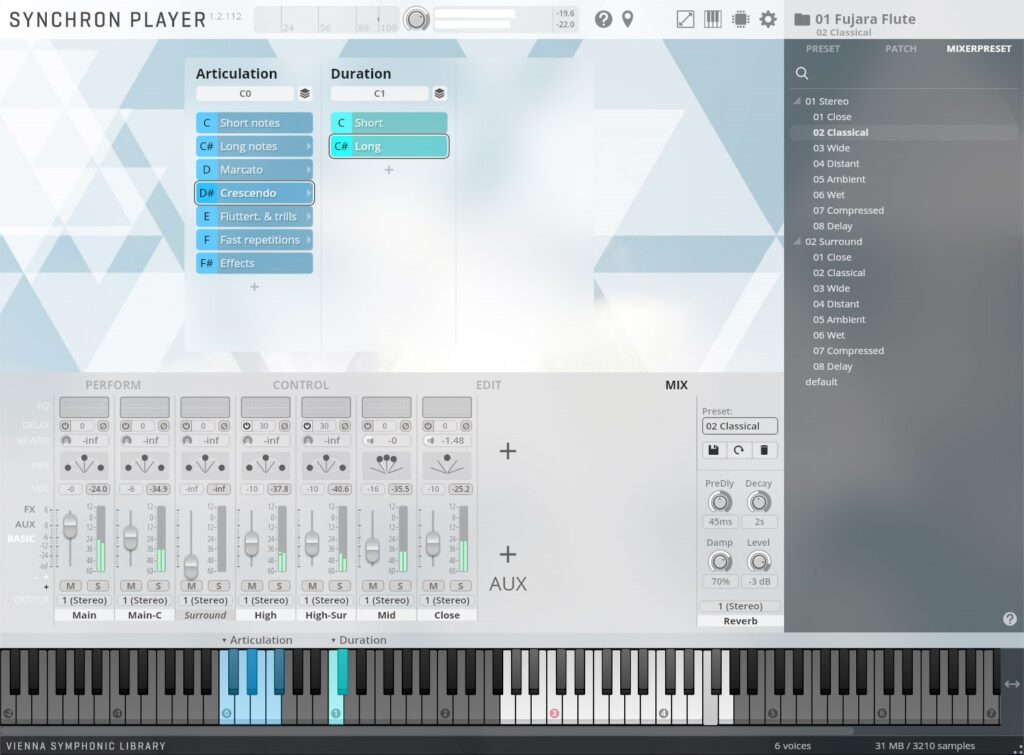Viewport: 1024px width, 755px height.
Task: Click the resize window icon in header
Action: click(x=685, y=19)
